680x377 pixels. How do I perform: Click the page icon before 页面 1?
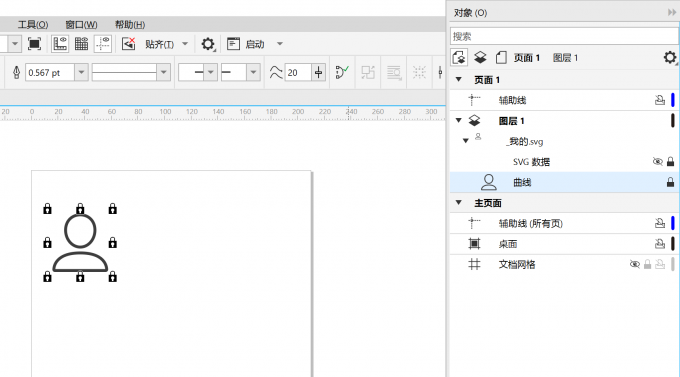(501, 57)
